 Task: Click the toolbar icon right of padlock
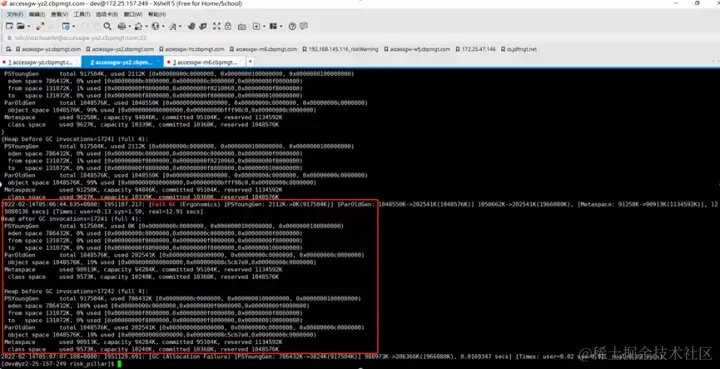click(x=242, y=26)
